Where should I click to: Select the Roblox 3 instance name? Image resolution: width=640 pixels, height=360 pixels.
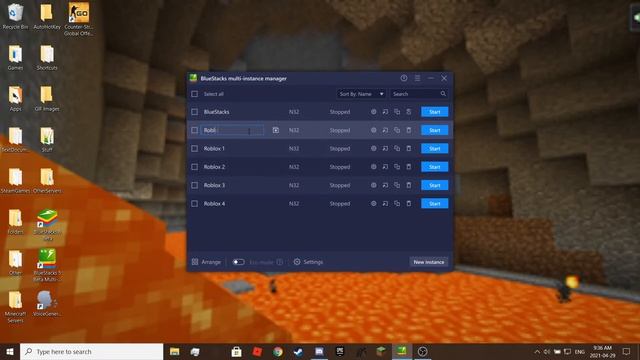pos(214,185)
